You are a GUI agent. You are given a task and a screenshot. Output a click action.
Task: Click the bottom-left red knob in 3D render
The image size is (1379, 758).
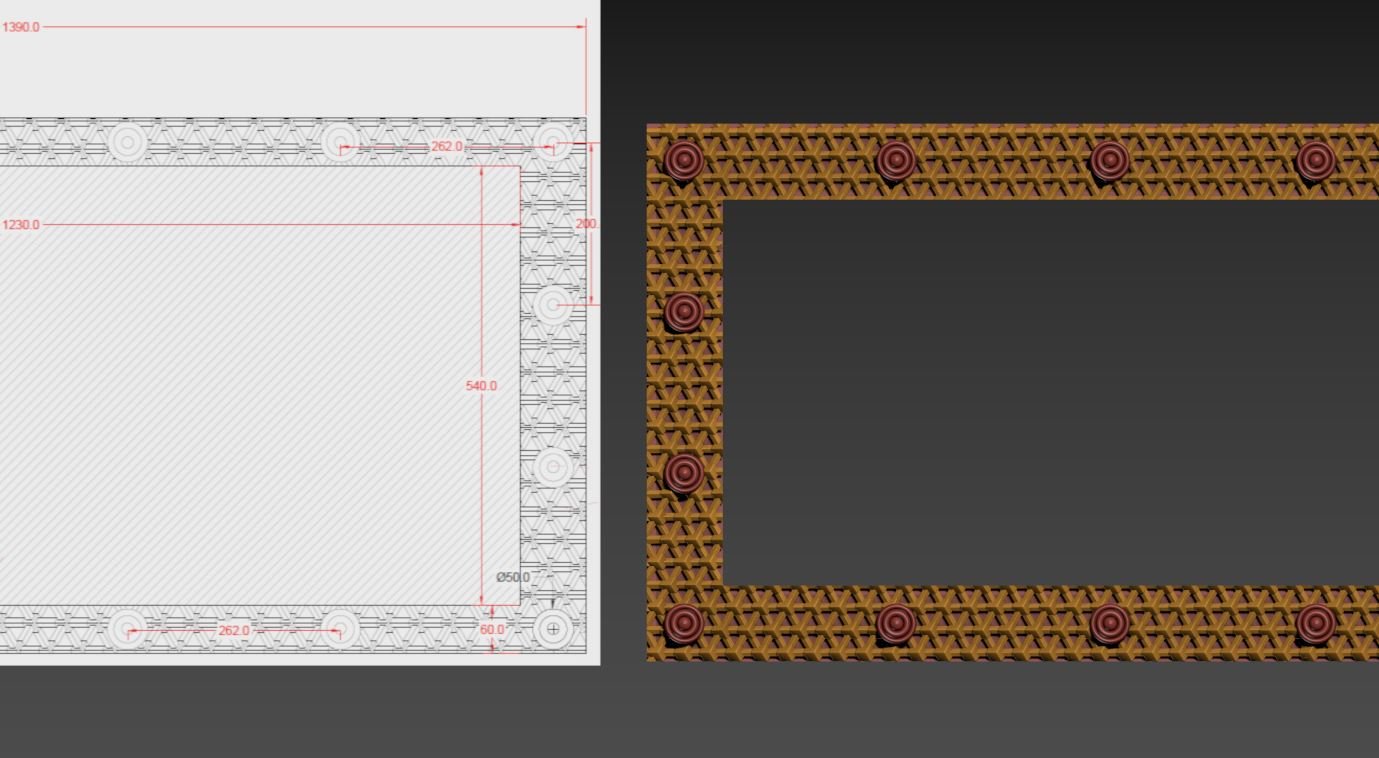coord(684,623)
